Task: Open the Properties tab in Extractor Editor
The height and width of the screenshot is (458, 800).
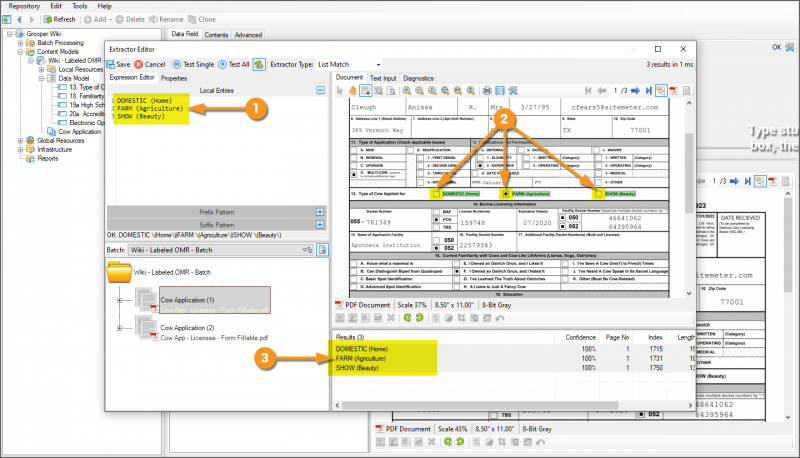Action: point(174,77)
